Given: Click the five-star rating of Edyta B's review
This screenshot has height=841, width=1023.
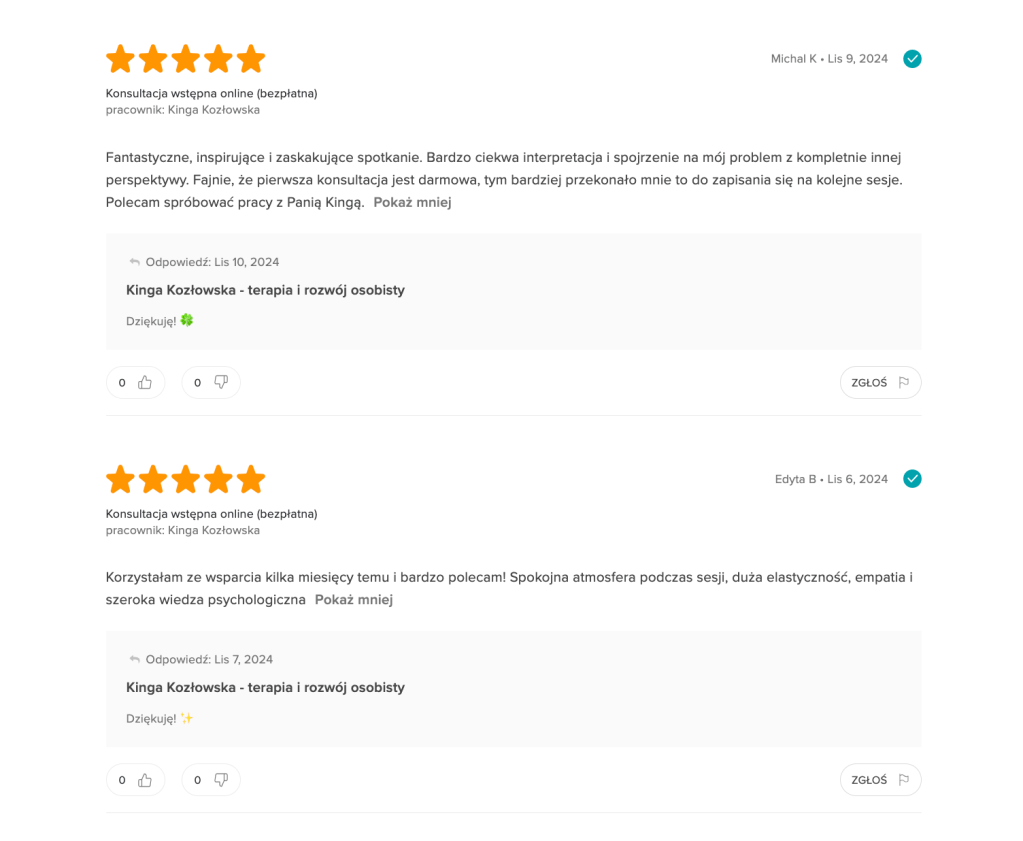Looking at the screenshot, I should click(x=185, y=479).
